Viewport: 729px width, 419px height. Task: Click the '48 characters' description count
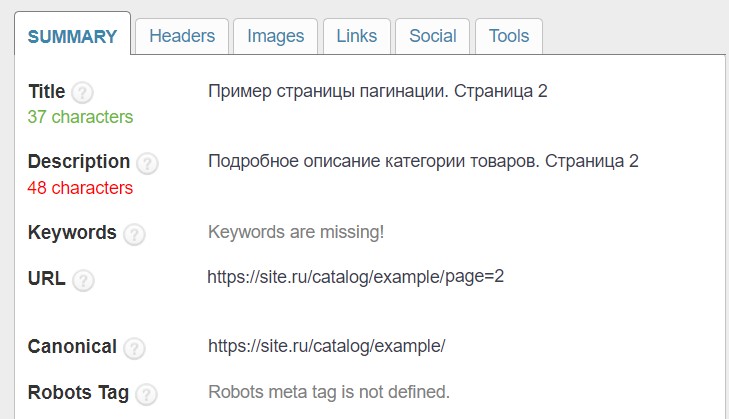pyautogui.click(x=80, y=188)
